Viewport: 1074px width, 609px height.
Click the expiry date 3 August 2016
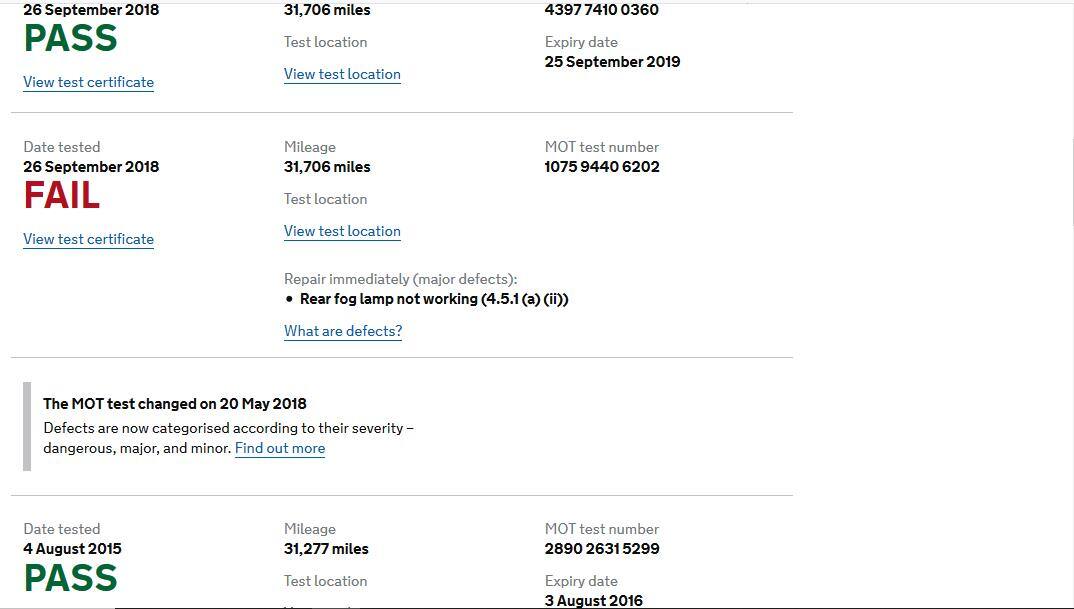click(594, 601)
